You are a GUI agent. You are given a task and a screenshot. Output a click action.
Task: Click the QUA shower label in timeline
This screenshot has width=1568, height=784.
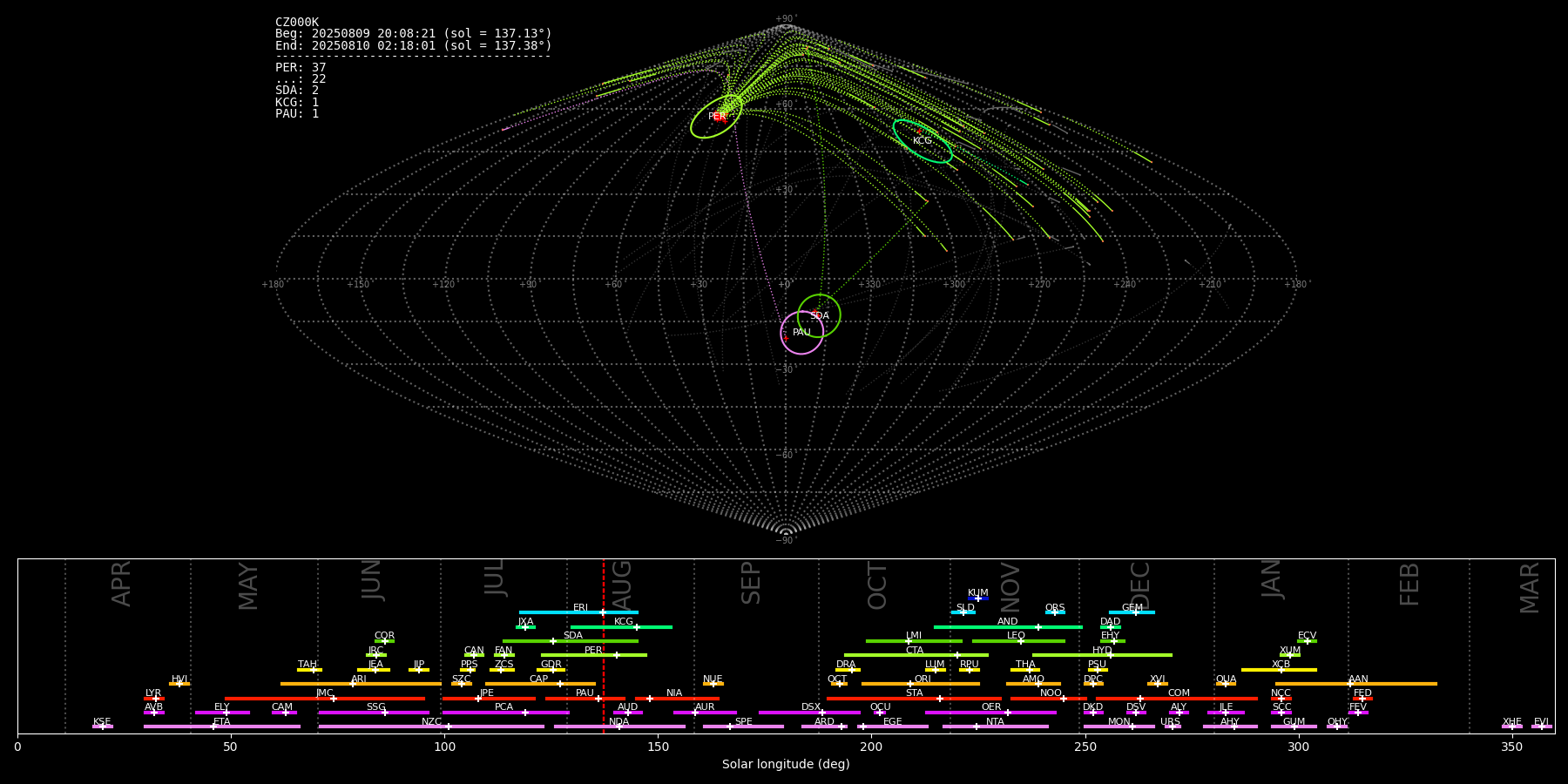pyautogui.click(x=1226, y=679)
